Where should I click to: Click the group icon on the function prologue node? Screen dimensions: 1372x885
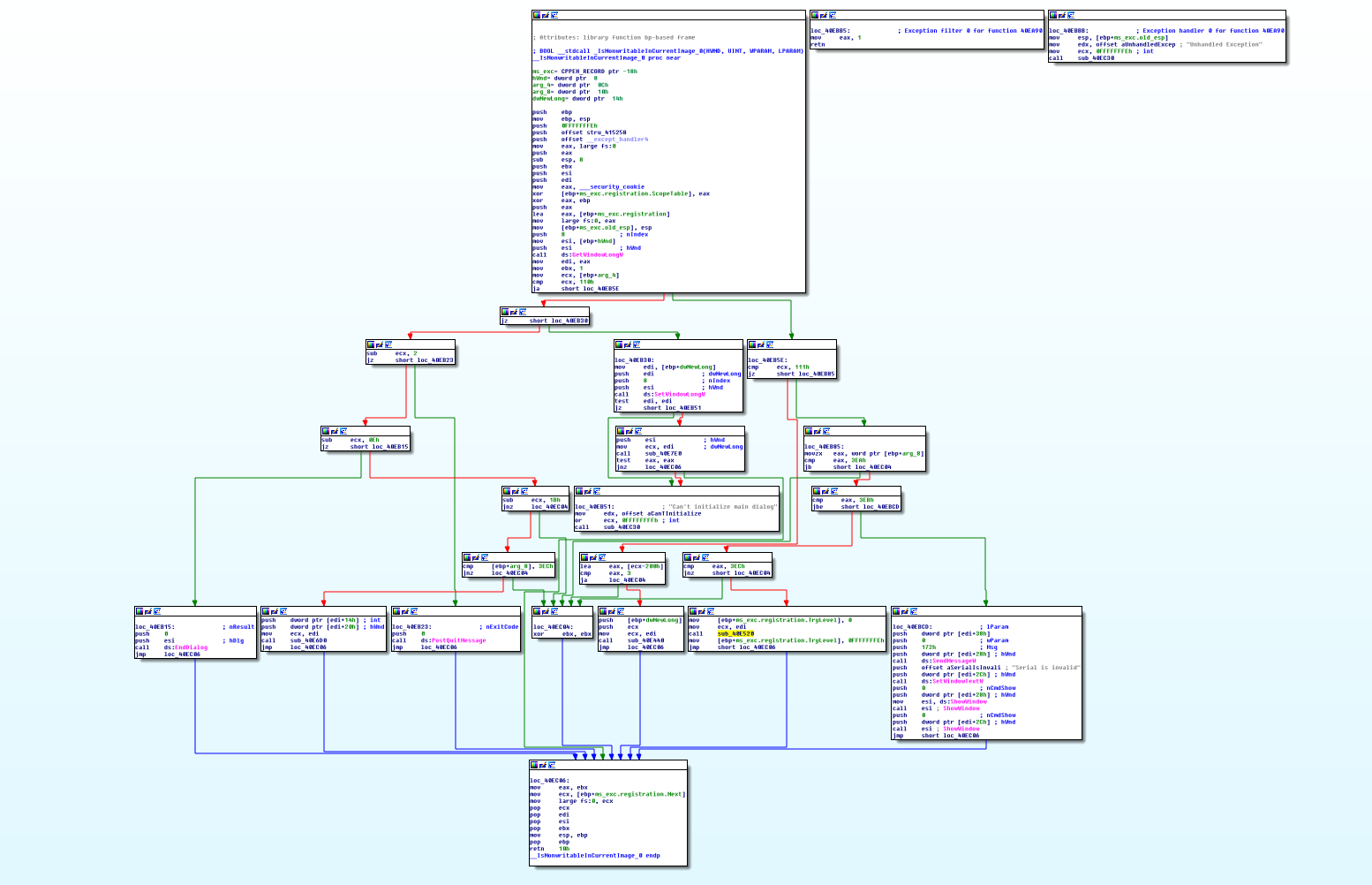click(554, 15)
